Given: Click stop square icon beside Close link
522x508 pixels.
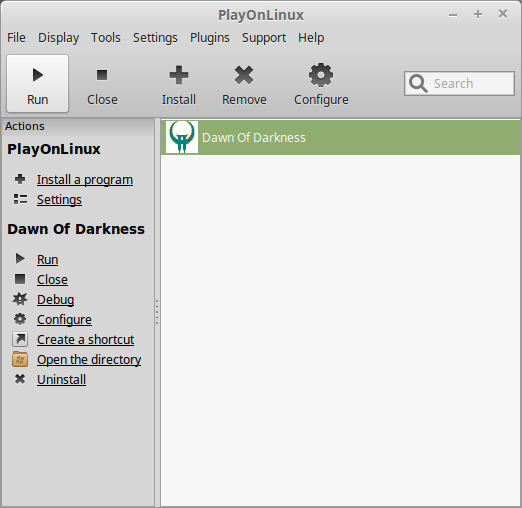Looking at the screenshot, I should pos(20,279).
